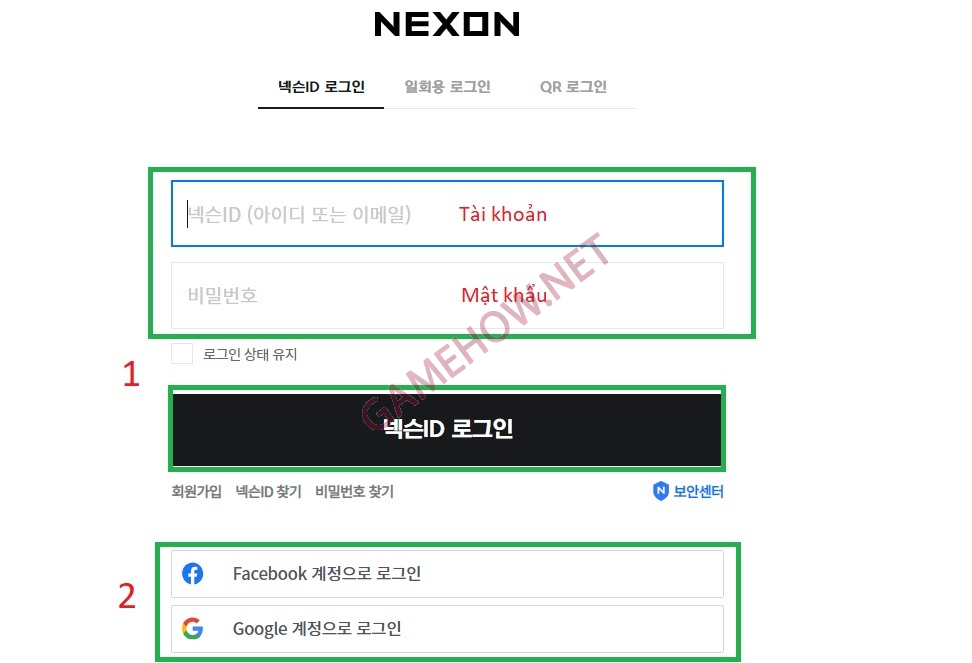
Task: Click the Facebook logo icon
Action: pyautogui.click(x=193, y=574)
